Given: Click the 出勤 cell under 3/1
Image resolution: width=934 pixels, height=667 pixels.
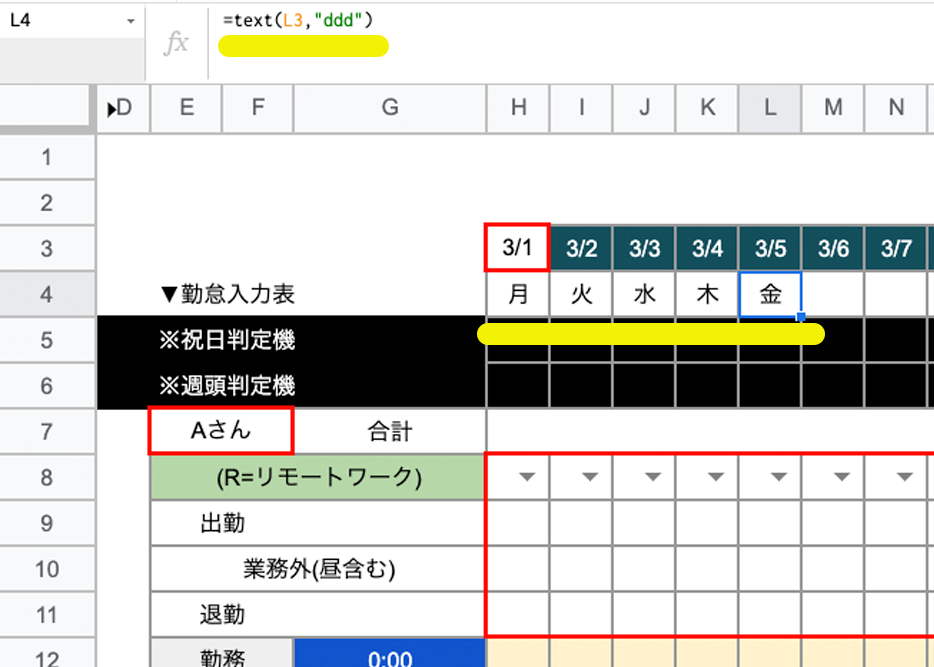Looking at the screenshot, I should click(x=518, y=523).
